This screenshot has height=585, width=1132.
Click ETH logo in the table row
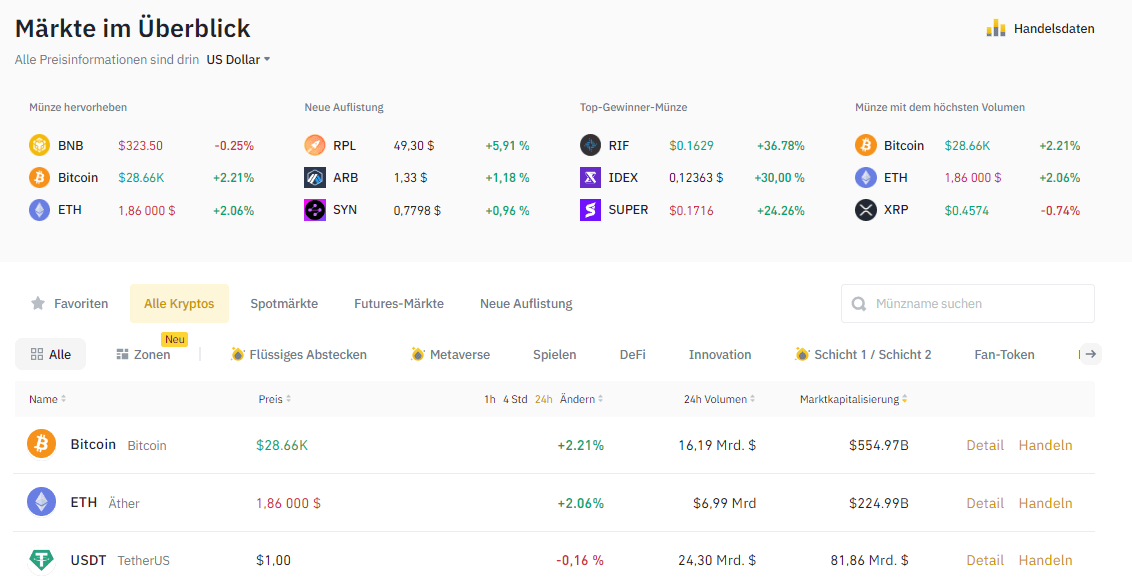pyautogui.click(x=41, y=501)
